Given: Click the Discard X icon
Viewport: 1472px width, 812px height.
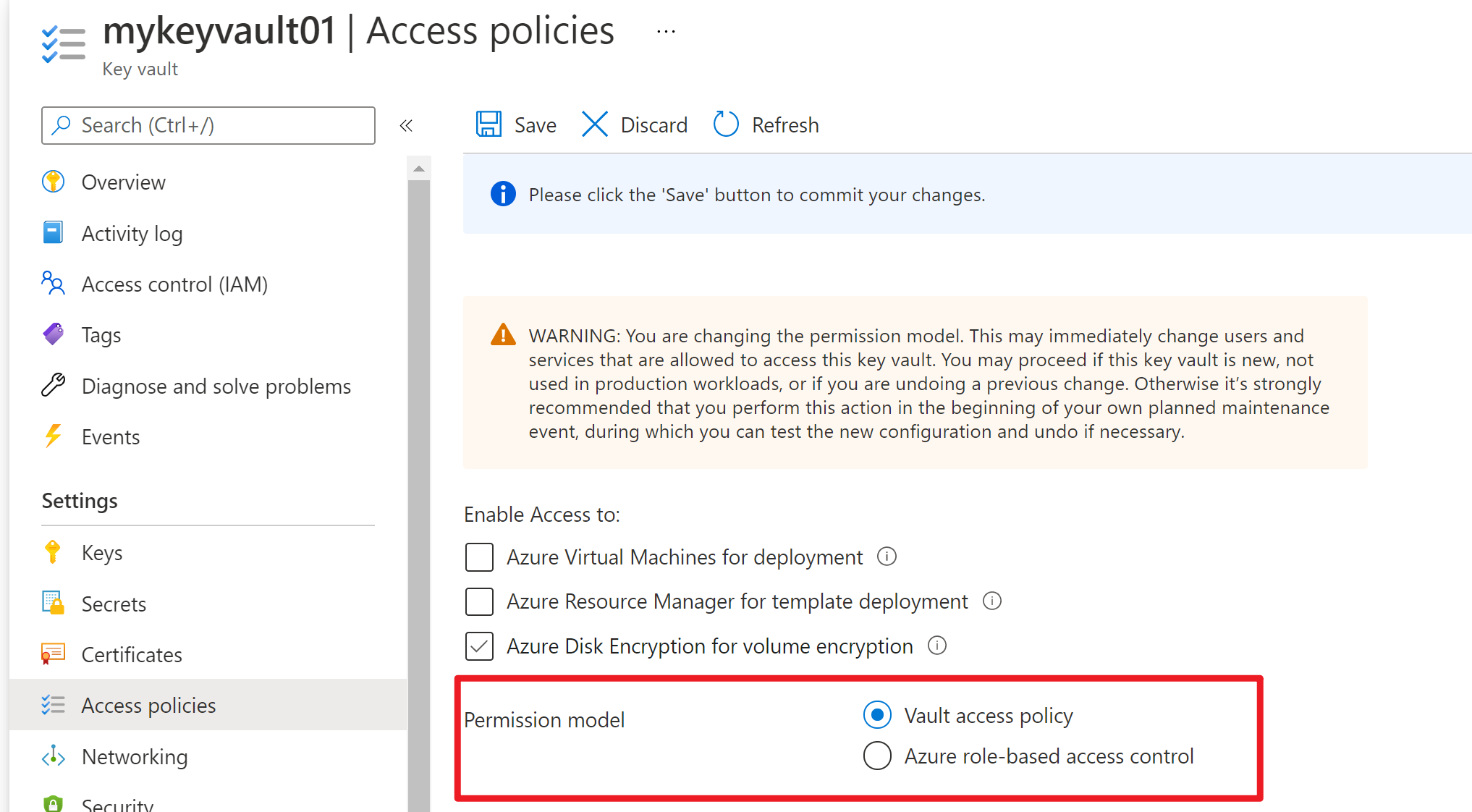Looking at the screenshot, I should tap(595, 124).
